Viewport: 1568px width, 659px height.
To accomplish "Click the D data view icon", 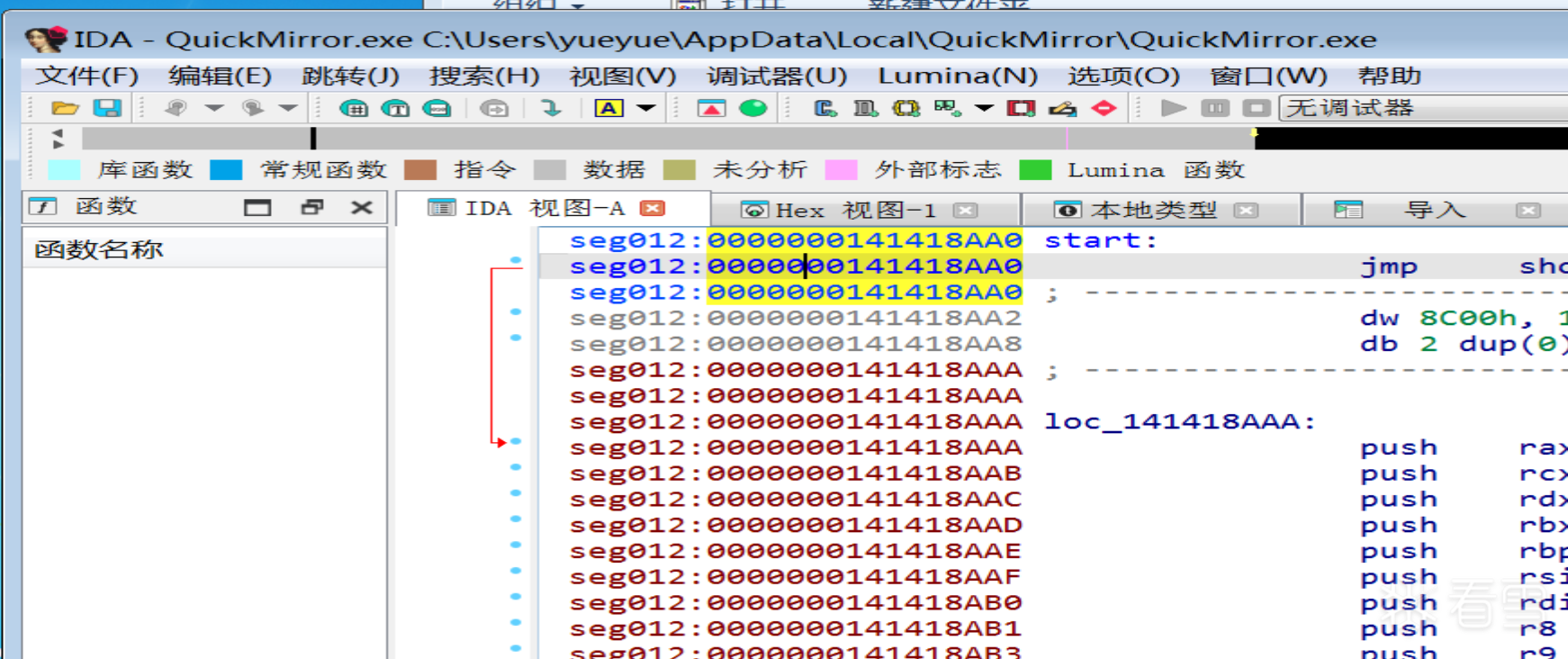I will pos(865,109).
